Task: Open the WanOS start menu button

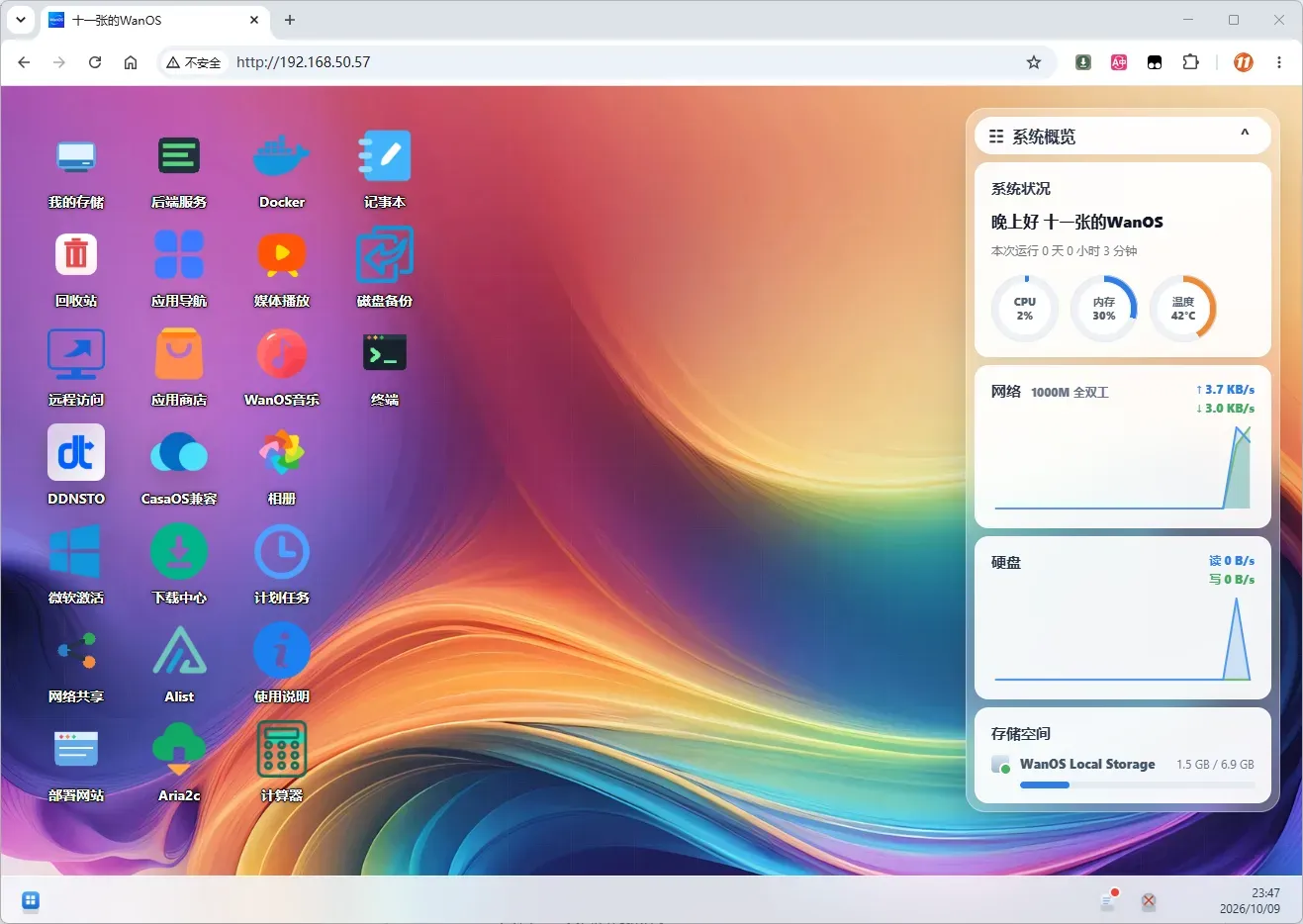Action: pyautogui.click(x=30, y=900)
